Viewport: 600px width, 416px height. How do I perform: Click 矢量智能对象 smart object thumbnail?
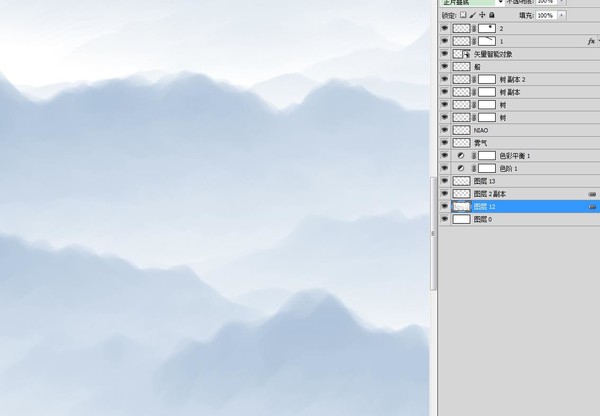point(461,54)
